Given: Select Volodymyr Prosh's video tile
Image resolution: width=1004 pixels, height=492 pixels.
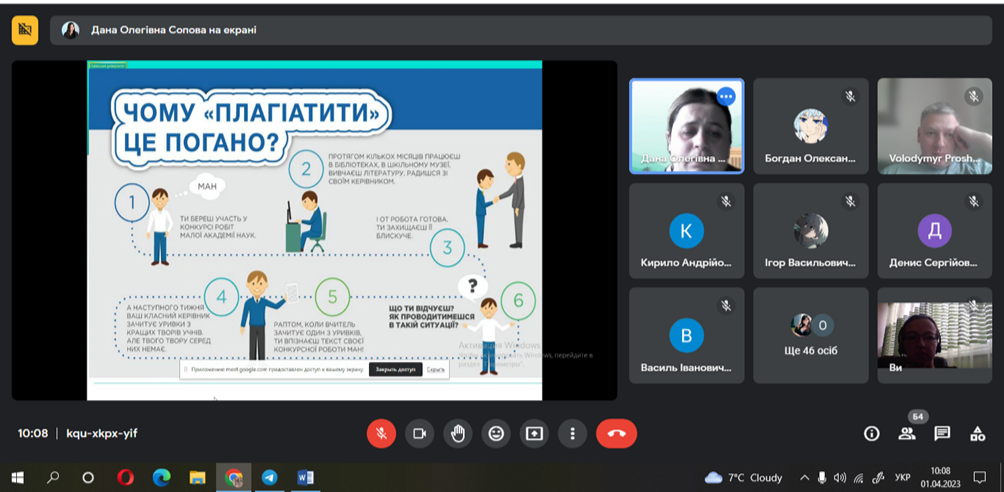Looking at the screenshot, I should (934, 126).
